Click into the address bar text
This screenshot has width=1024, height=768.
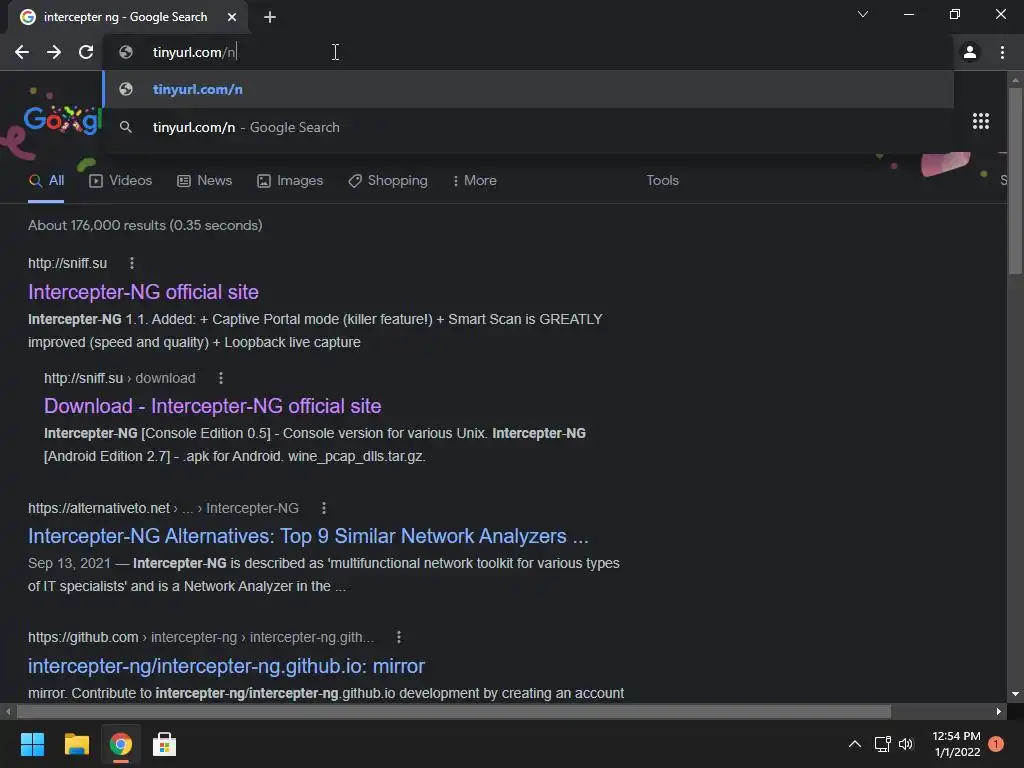(x=195, y=52)
